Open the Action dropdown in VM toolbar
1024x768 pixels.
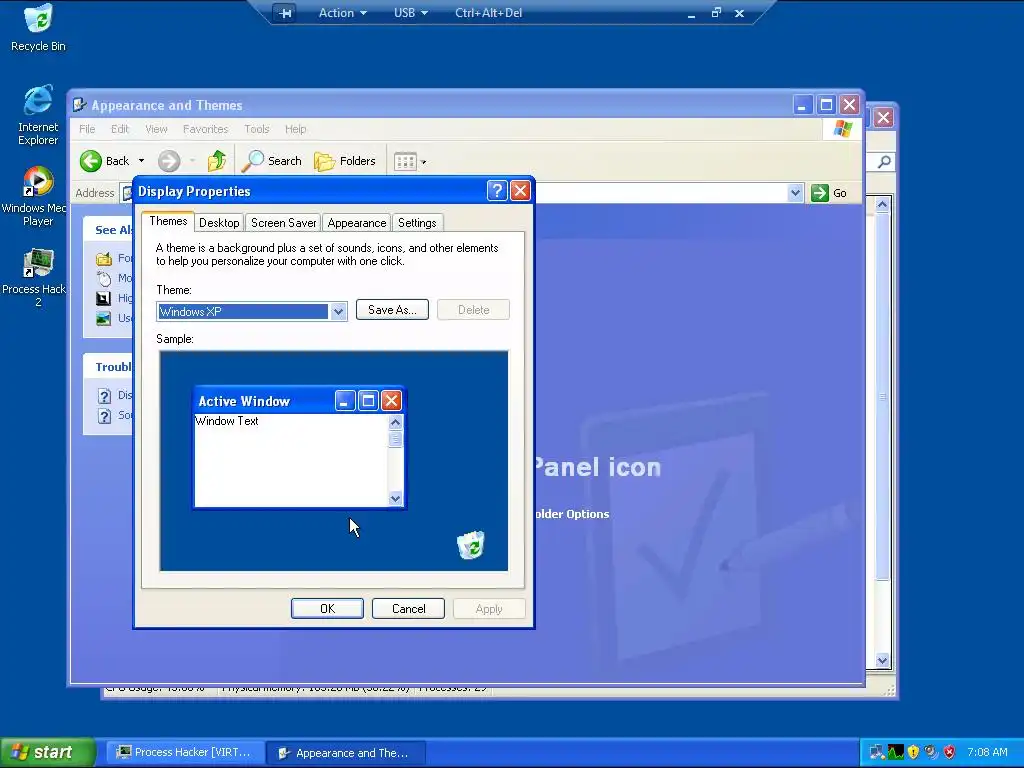(x=342, y=13)
